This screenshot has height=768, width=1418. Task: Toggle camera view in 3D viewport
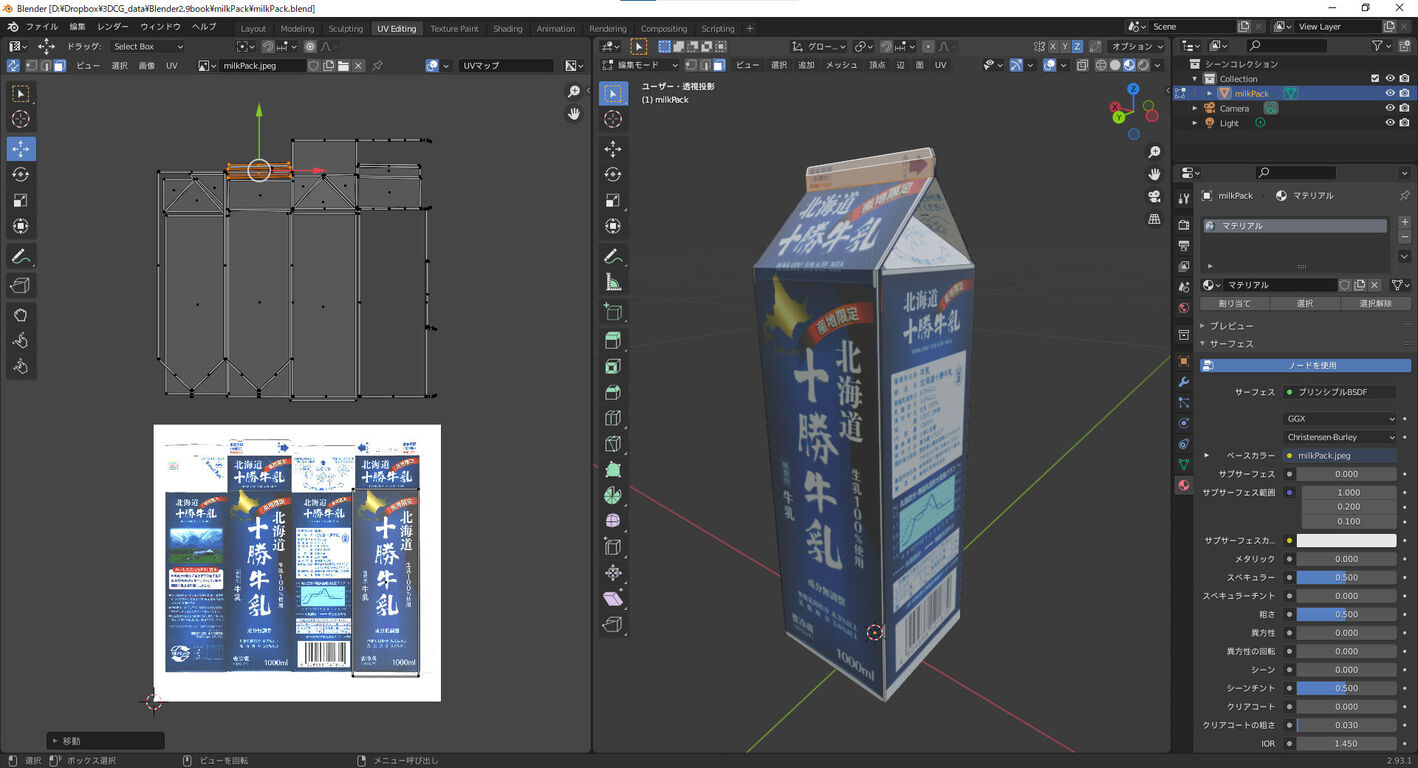[x=1154, y=196]
